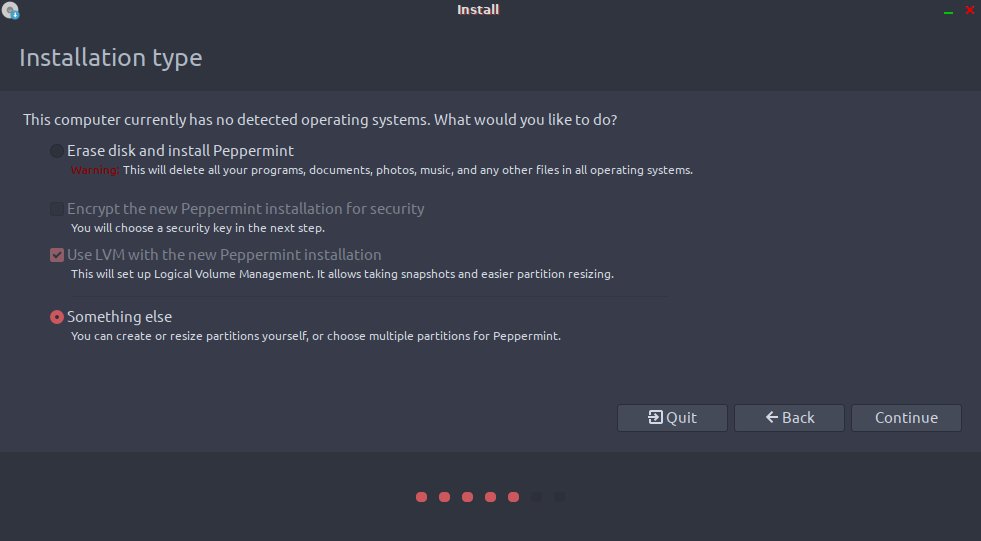
Task: Close the Install window with red X
Action: tap(969, 11)
